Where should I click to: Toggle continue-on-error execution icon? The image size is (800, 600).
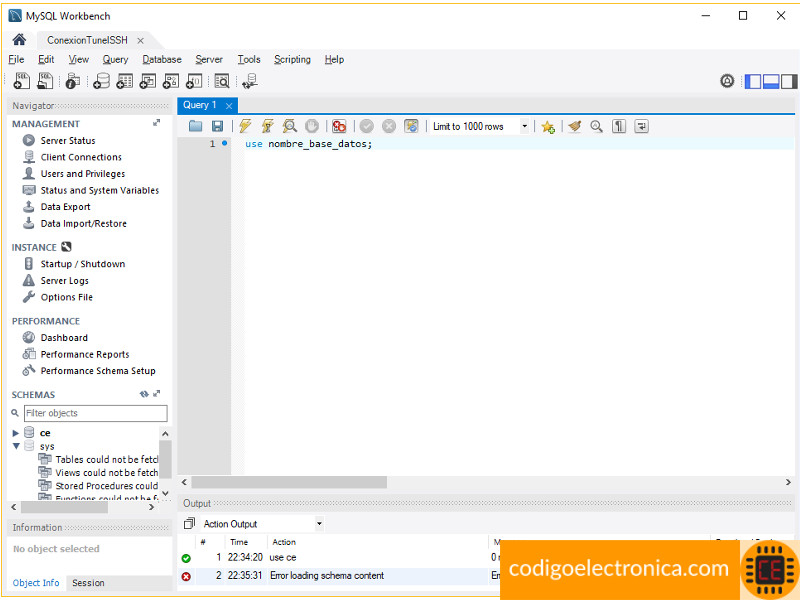tap(339, 126)
